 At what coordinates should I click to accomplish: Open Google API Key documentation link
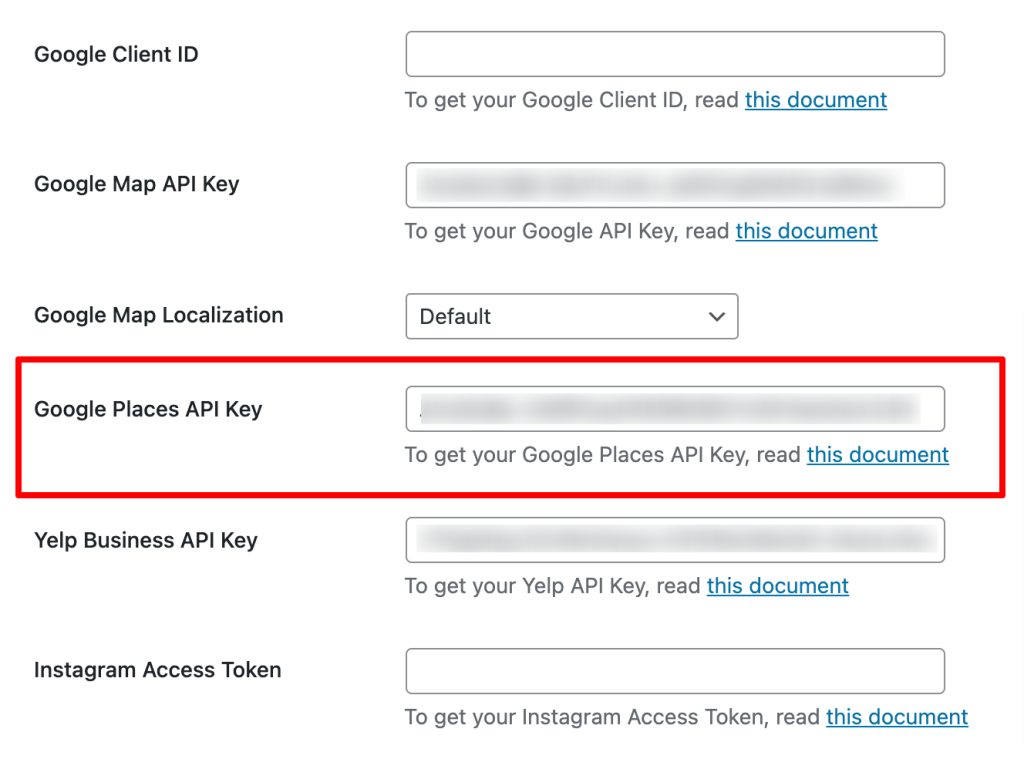click(x=806, y=231)
